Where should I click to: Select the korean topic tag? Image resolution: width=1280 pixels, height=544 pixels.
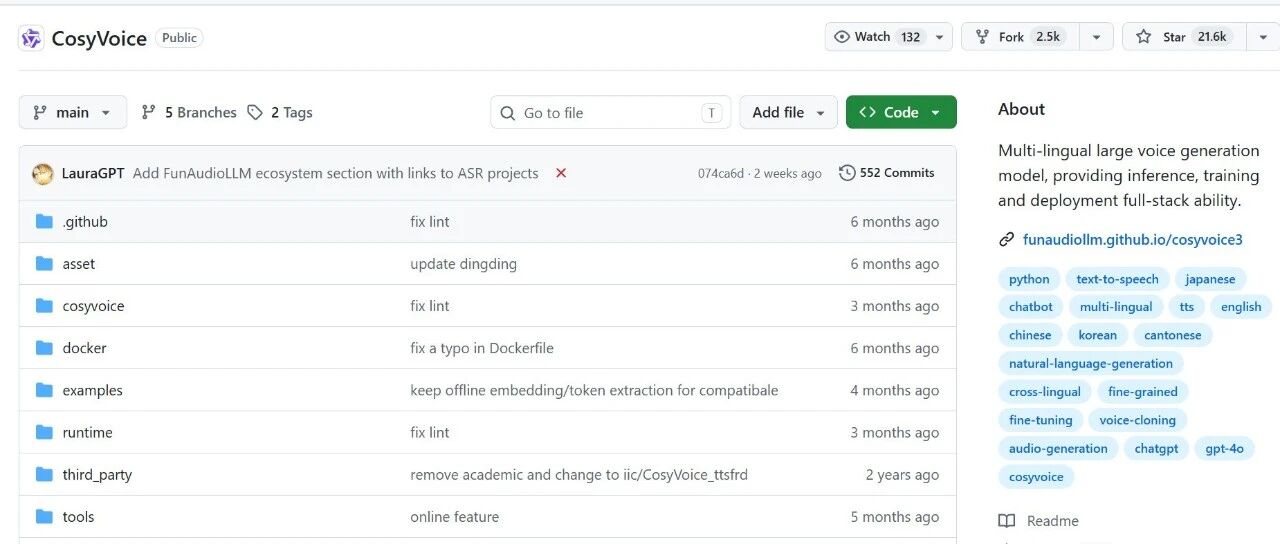point(1097,335)
